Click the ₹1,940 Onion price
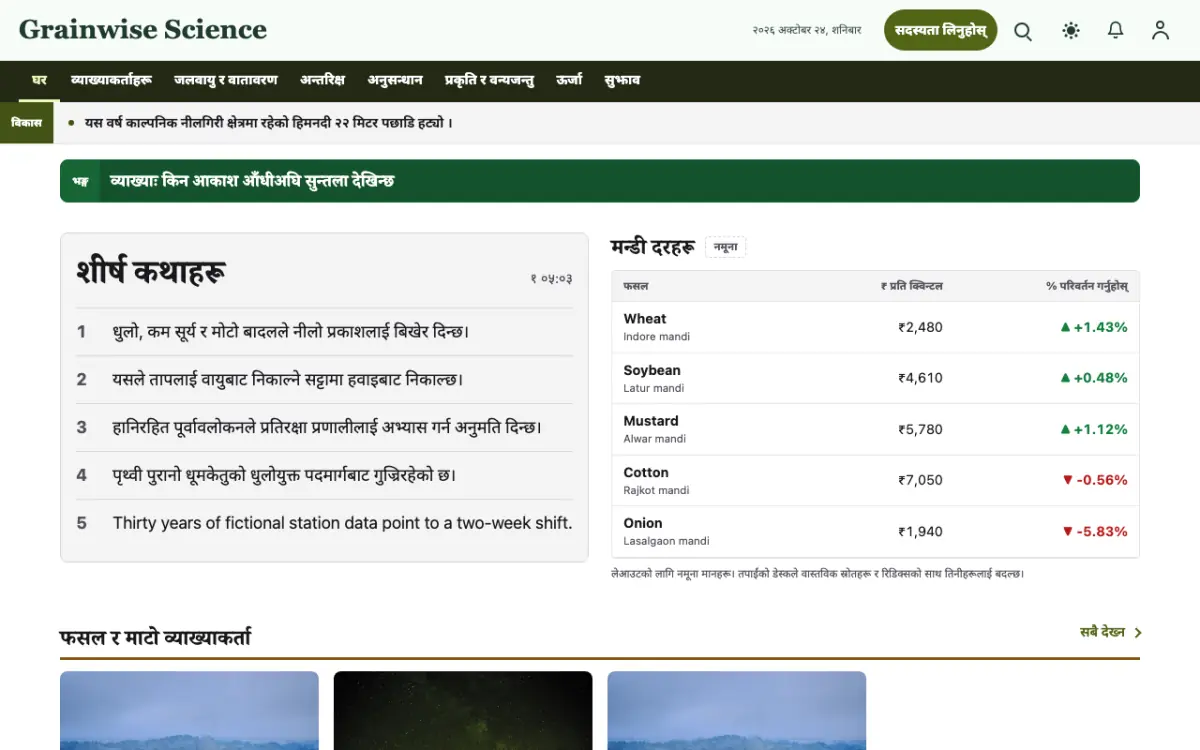 tap(920, 531)
